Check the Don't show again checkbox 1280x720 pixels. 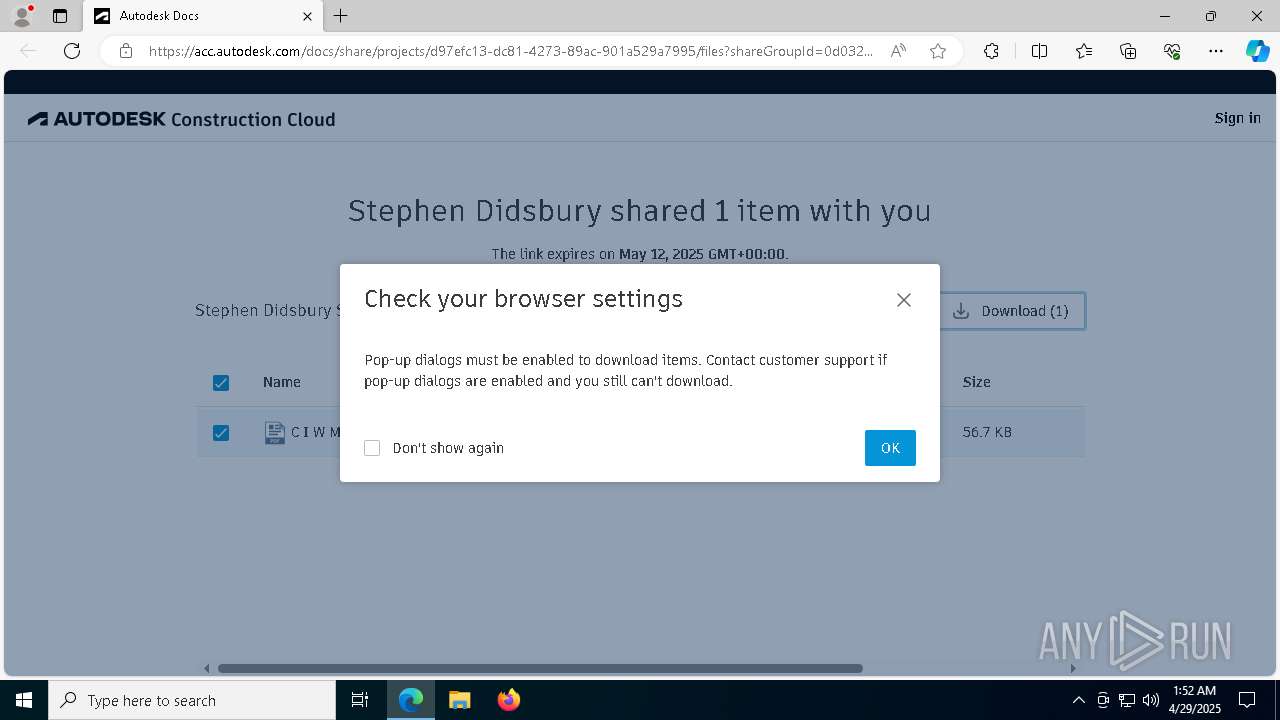(372, 448)
